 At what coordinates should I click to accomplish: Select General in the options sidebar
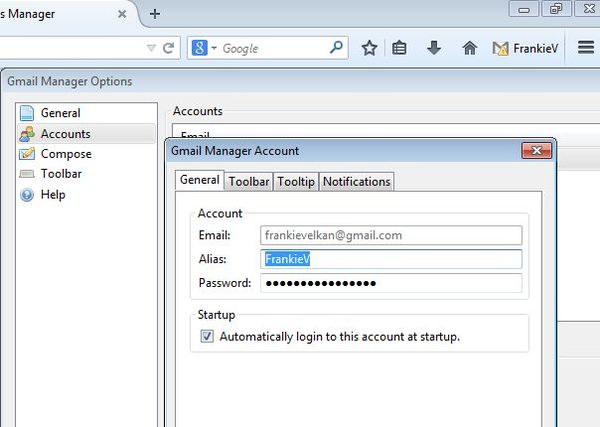tap(87, 113)
